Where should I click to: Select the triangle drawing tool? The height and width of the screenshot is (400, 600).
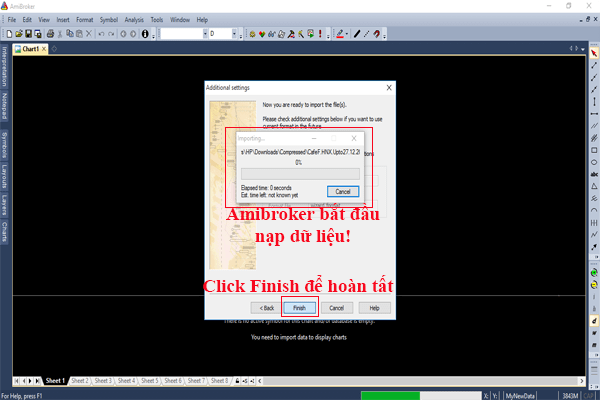click(x=594, y=186)
